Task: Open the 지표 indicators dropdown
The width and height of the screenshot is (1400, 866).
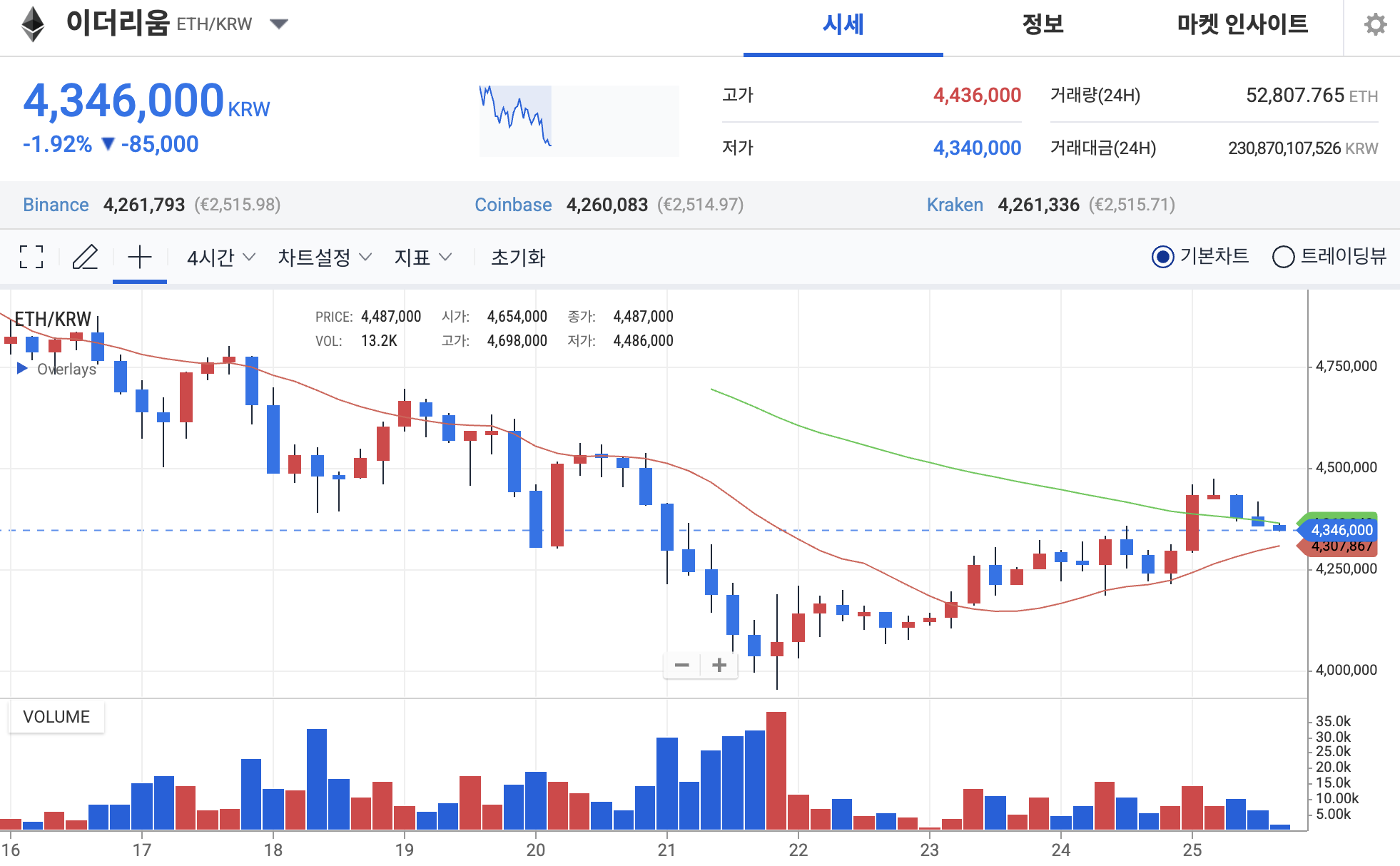Action: (422, 258)
